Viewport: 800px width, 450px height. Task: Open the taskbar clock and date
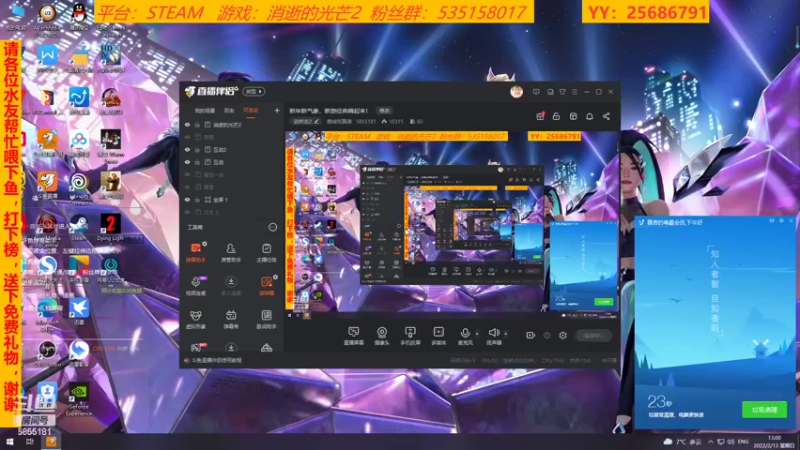[774, 442]
